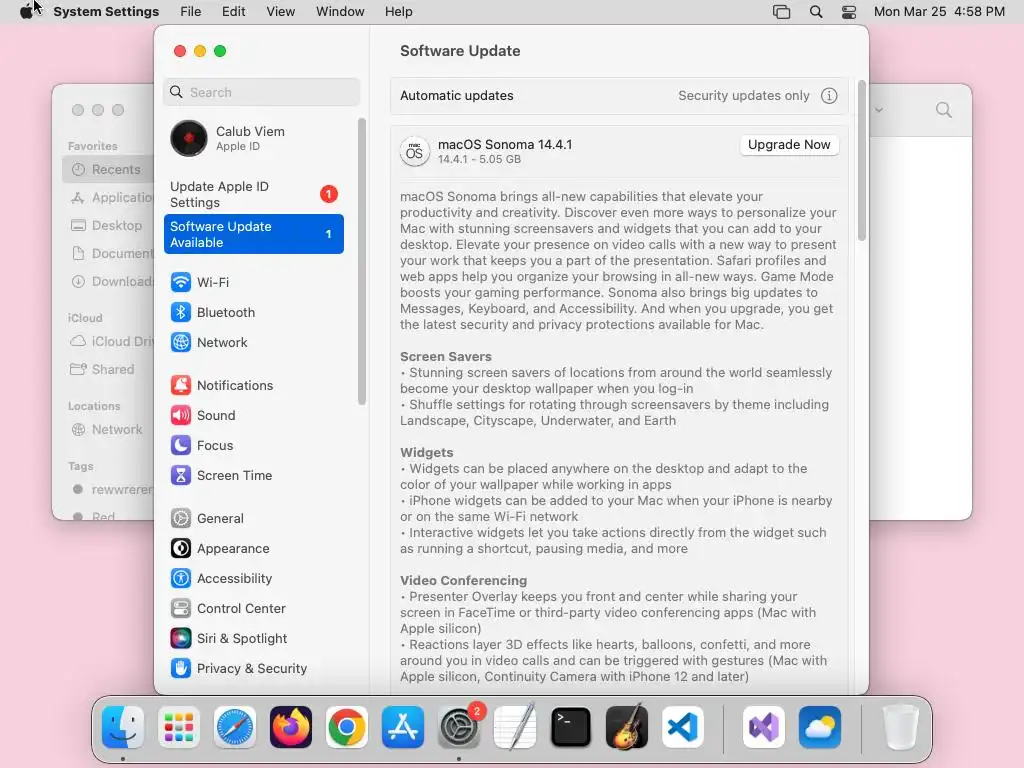Open Appearance settings icon
This screenshot has width=1024, height=768.
pos(181,549)
